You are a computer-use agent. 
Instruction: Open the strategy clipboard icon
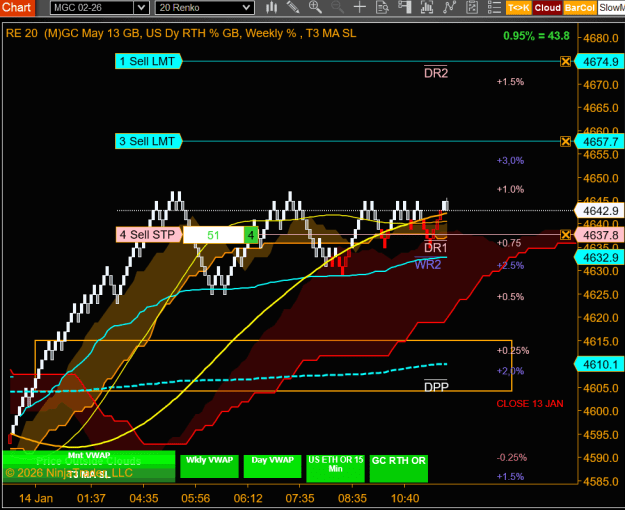(472, 8)
